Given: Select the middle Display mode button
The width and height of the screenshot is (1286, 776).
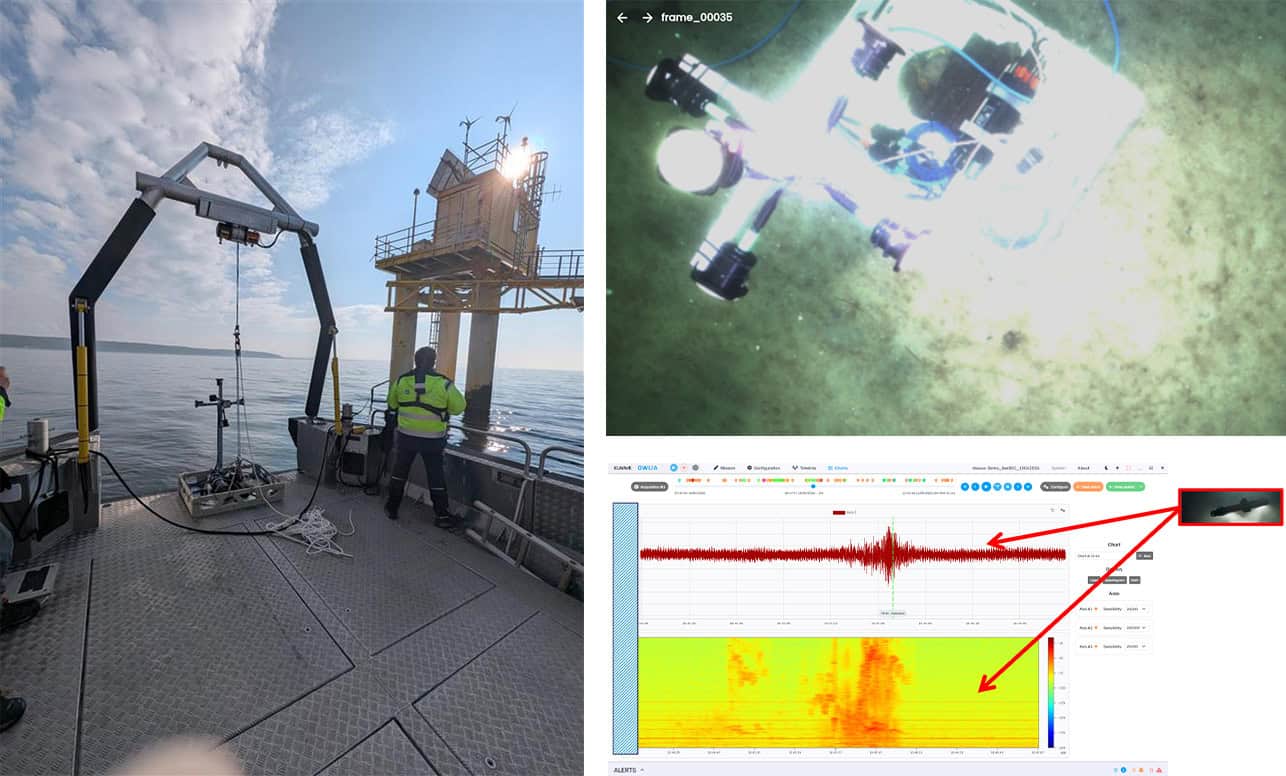Looking at the screenshot, I should pyautogui.click(x=1114, y=580).
